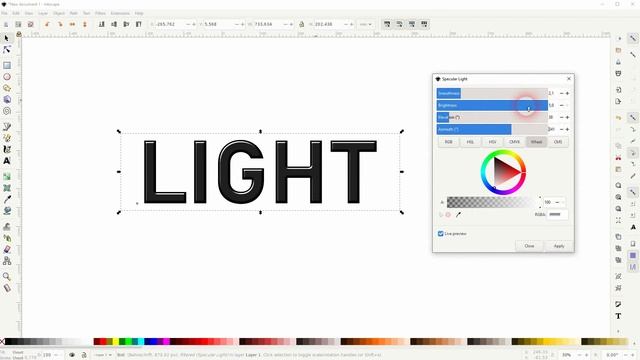Select the Eraser tool
The height and width of the screenshot is (360, 640).
click(x=7, y=249)
